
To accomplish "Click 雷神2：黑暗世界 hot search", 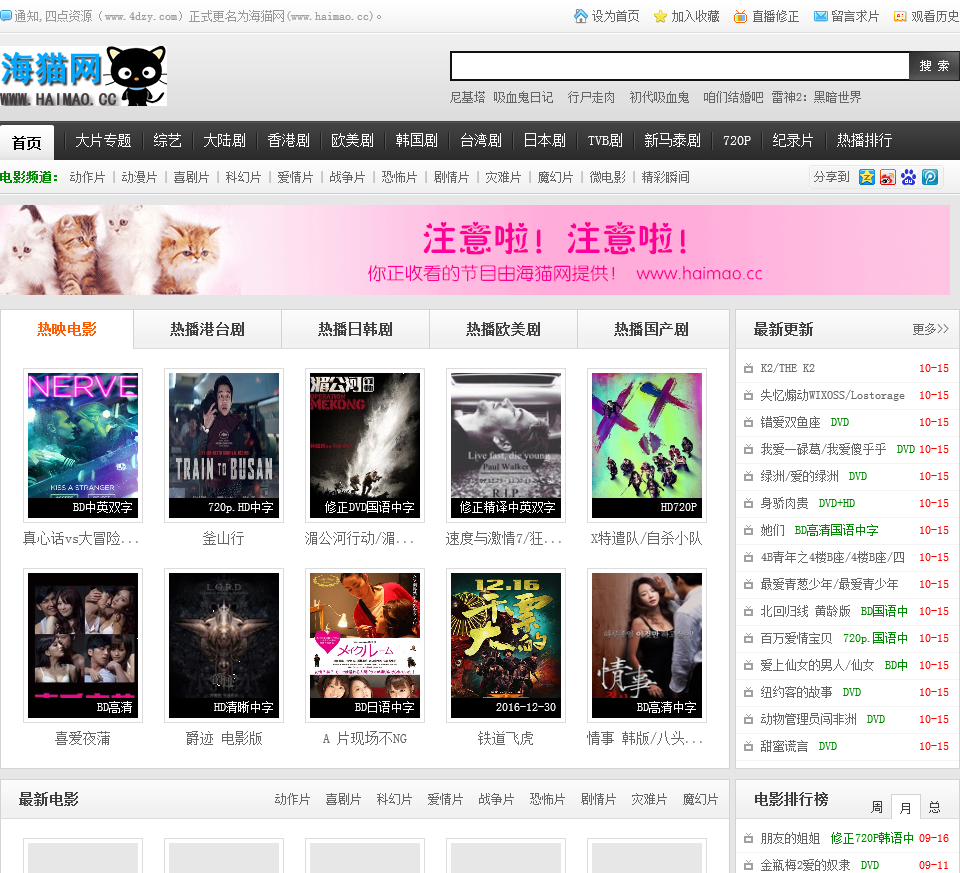I will pos(816,97).
